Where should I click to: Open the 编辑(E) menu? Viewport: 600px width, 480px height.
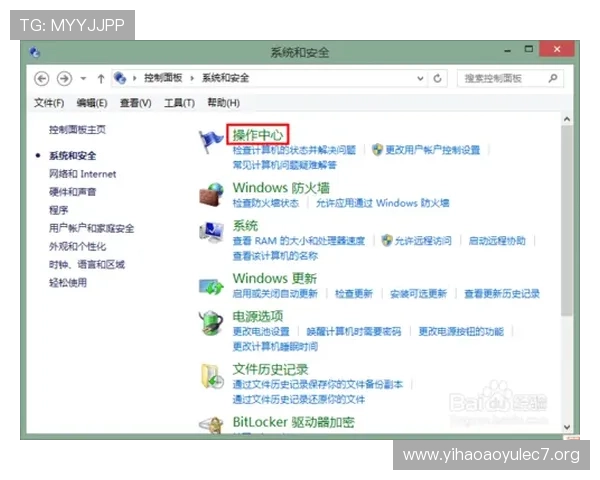[92, 103]
